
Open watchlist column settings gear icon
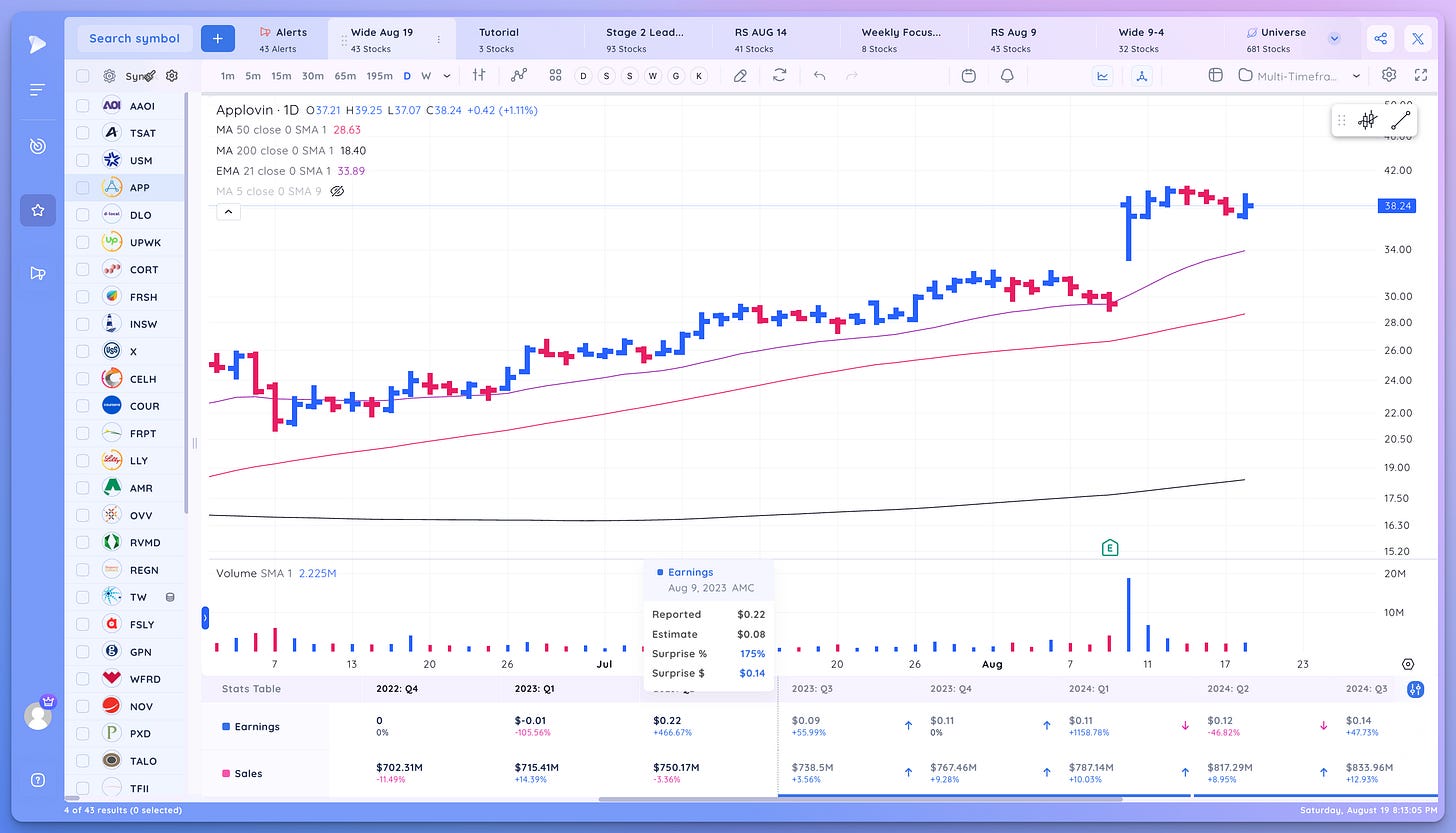pyautogui.click(x=172, y=76)
